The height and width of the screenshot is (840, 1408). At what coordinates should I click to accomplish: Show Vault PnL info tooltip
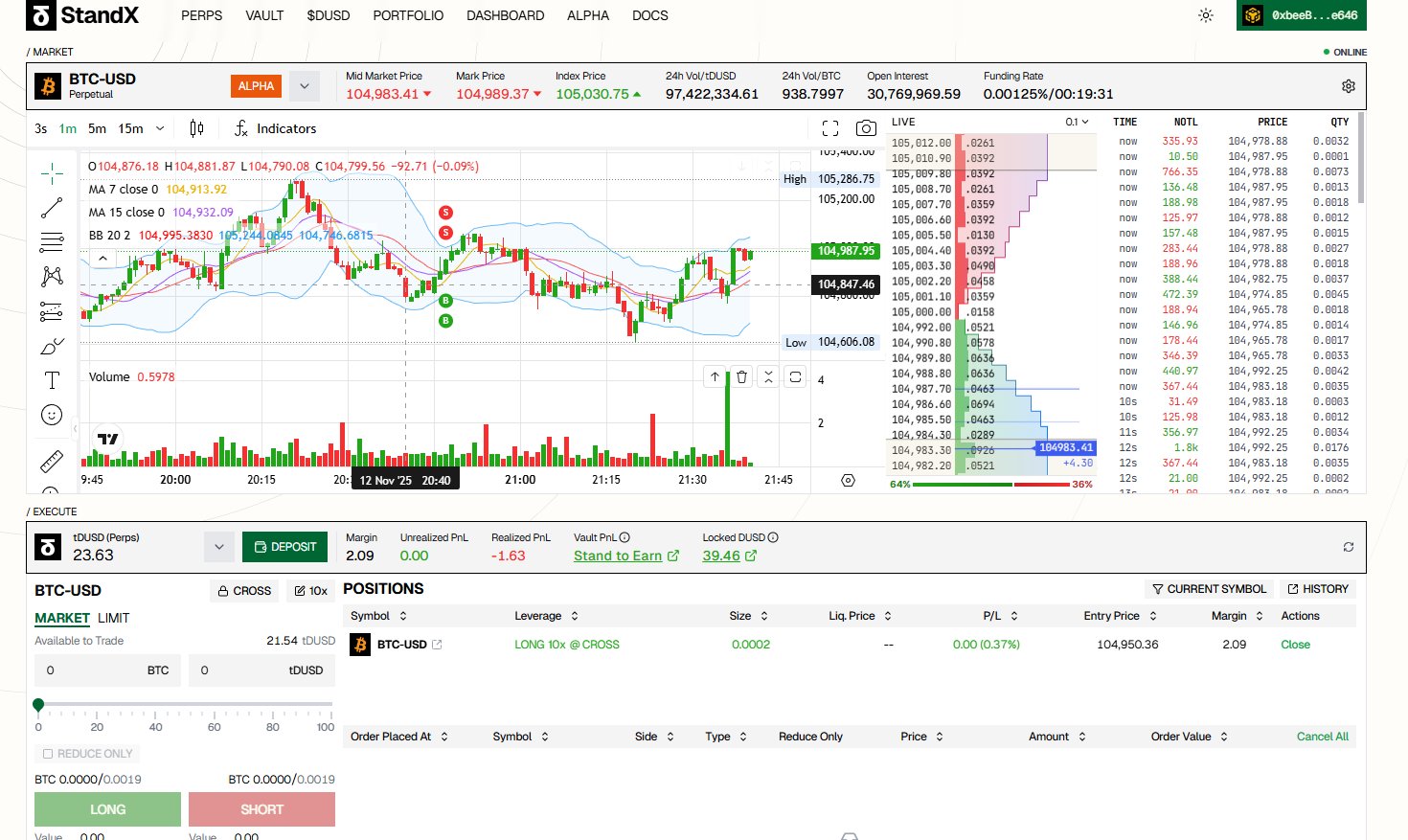click(x=625, y=537)
